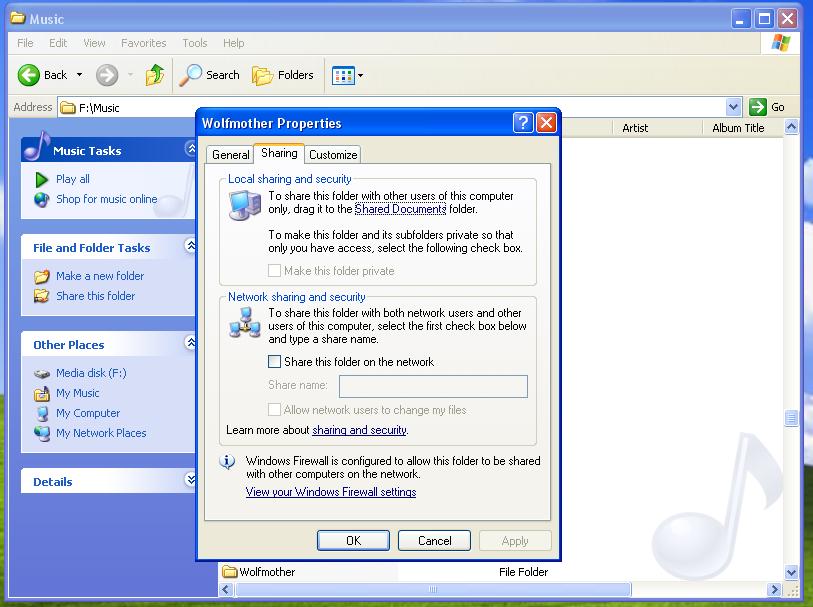View your Windows Firewall settings link
This screenshot has width=813, height=607.
[331, 491]
